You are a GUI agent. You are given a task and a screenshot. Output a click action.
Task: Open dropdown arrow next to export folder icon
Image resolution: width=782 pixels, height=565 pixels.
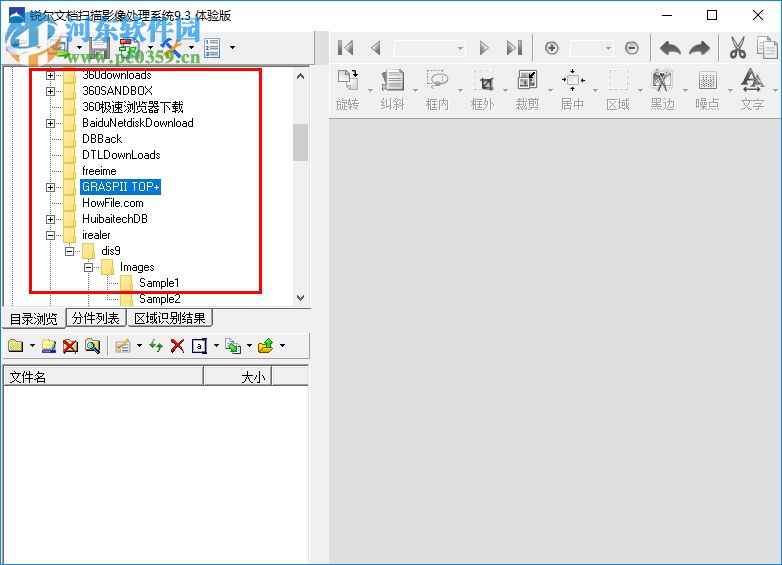pos(282,346)
